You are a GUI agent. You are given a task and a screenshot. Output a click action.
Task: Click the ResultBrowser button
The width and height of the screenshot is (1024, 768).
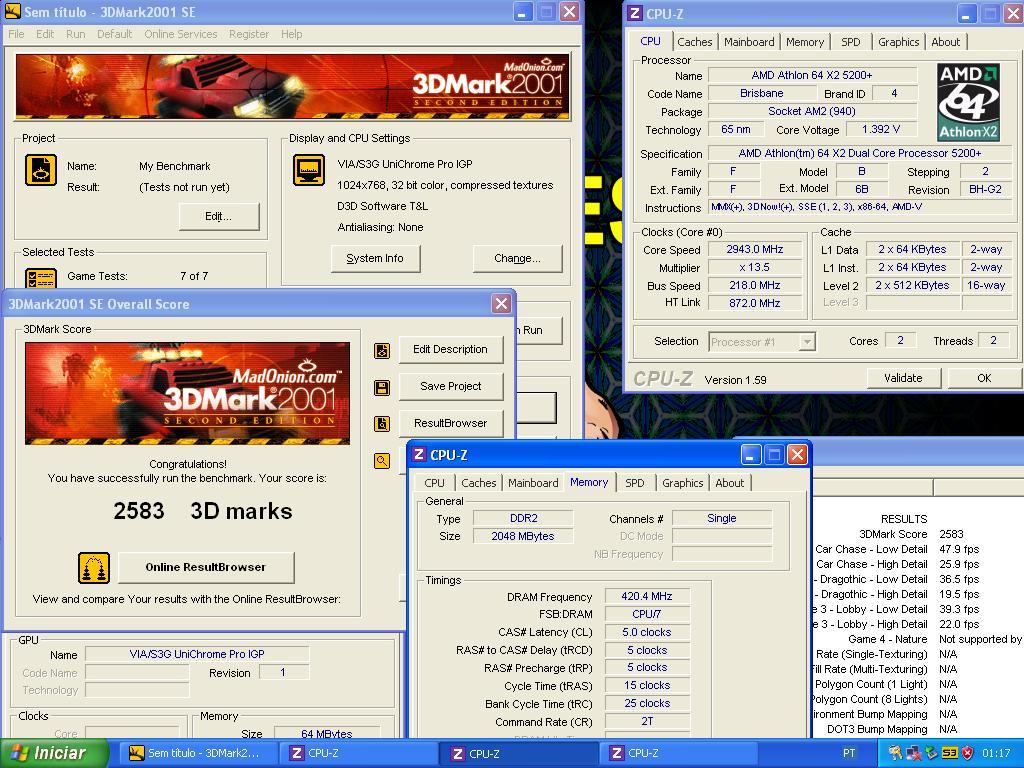coord(451,423)
